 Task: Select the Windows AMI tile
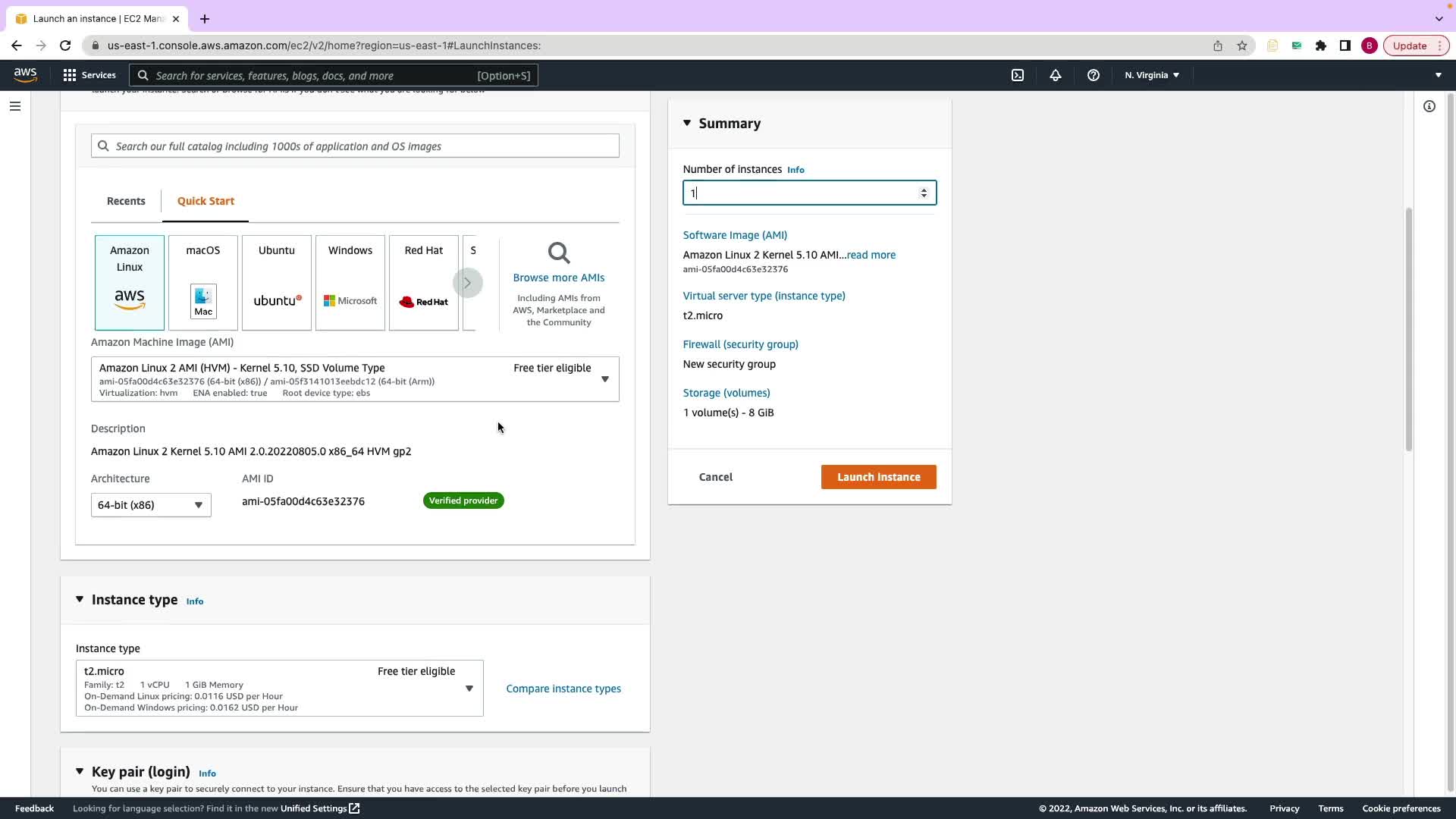350,282
